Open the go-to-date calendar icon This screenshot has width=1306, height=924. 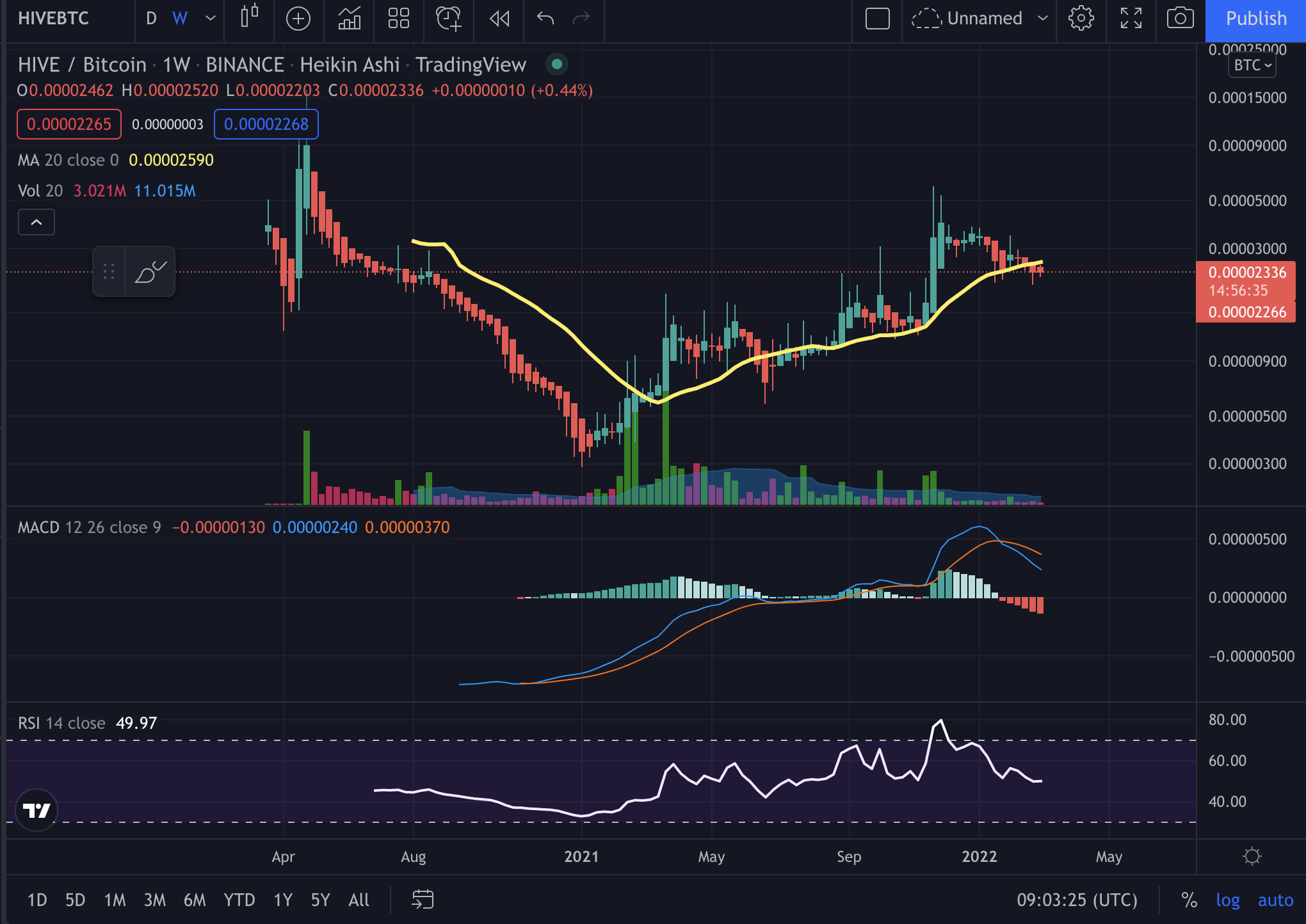pos(423,900)
